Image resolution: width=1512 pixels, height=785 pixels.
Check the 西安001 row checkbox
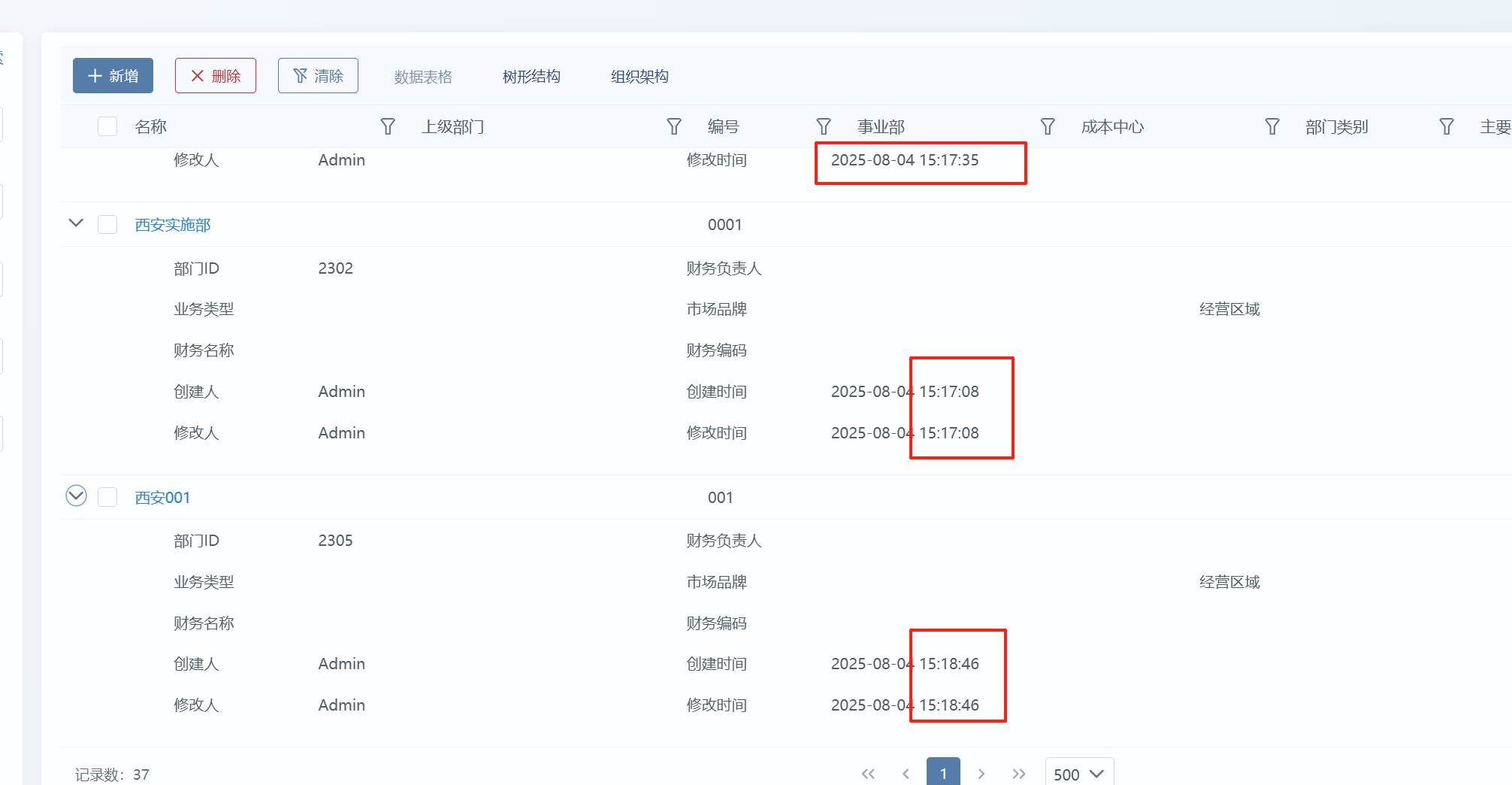click(x=107, y=497)
